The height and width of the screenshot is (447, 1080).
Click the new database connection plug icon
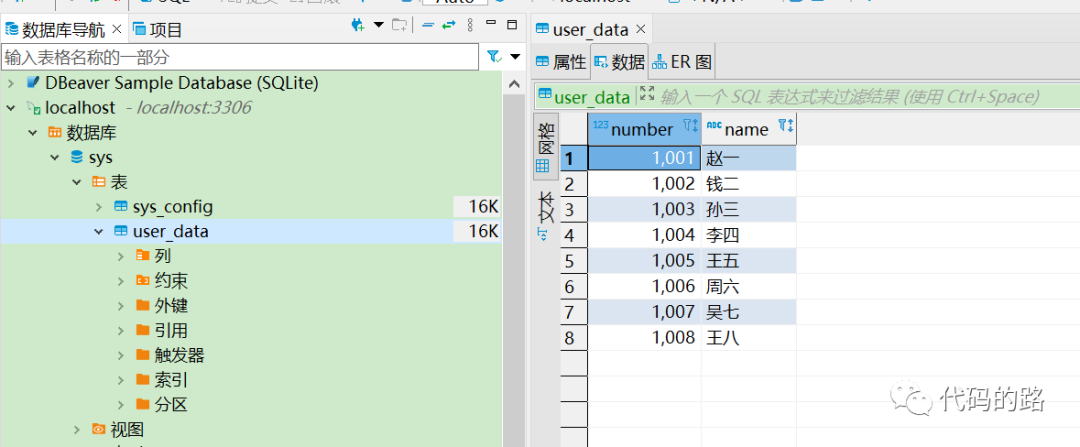pos(358,25)
